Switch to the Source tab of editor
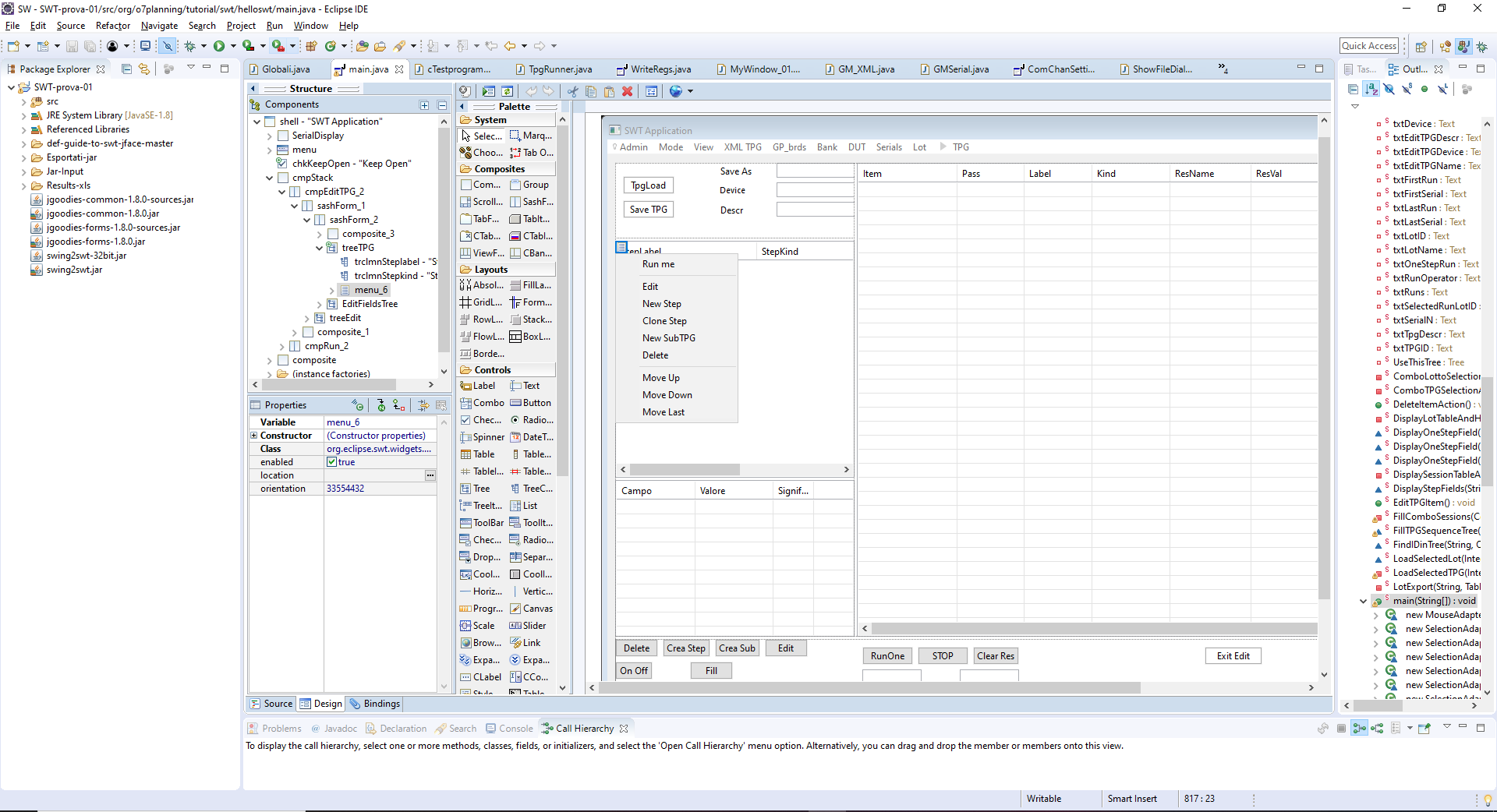Image resolution: width=1497 pixels, height=812 pixels. [271, 704]
